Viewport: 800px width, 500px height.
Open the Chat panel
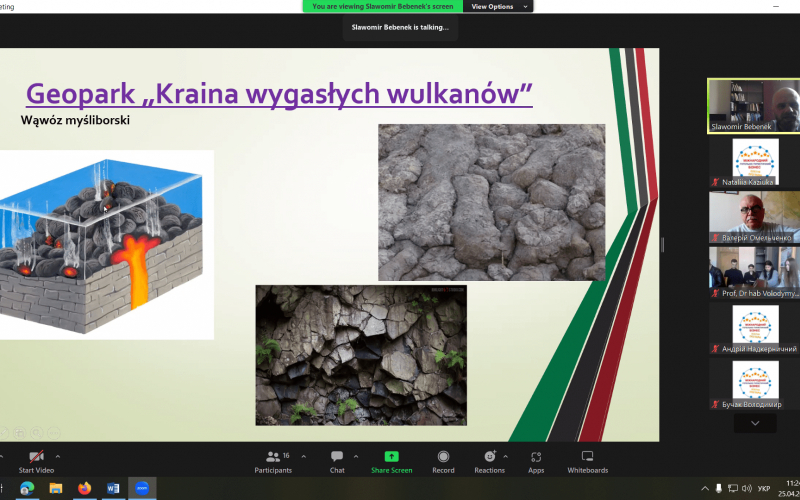point(337,462)
